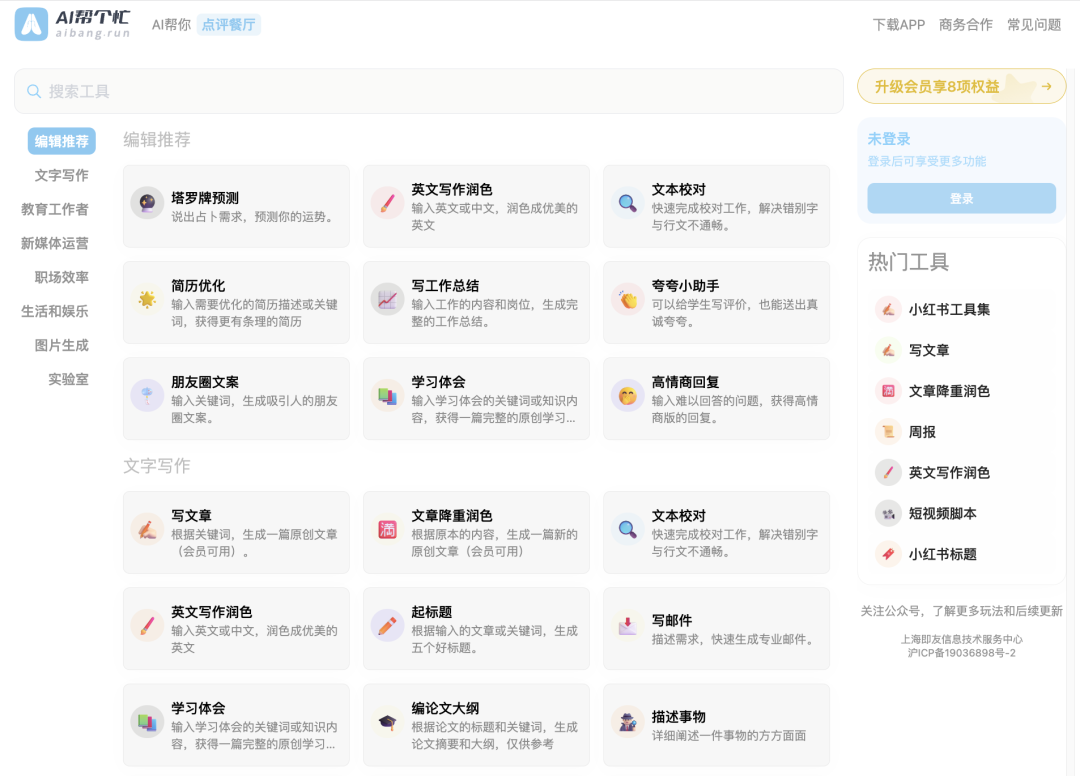Click the 沪ICP备19036898号-2 link

pyautogui.click(x=962, y=653)
